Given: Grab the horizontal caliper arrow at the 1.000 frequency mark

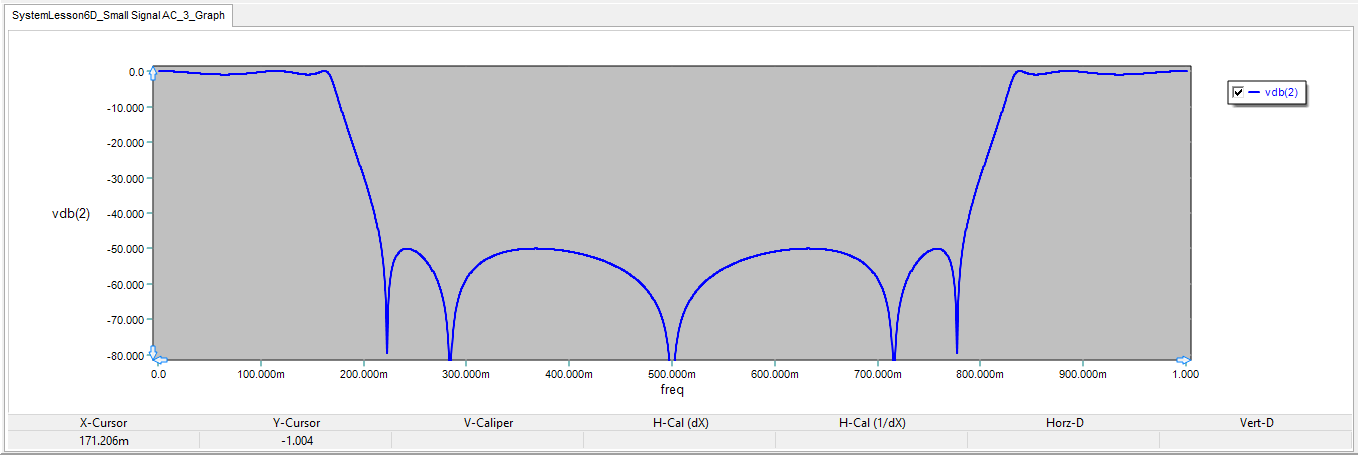Looking at the screenshot, I should [1183, 360].
